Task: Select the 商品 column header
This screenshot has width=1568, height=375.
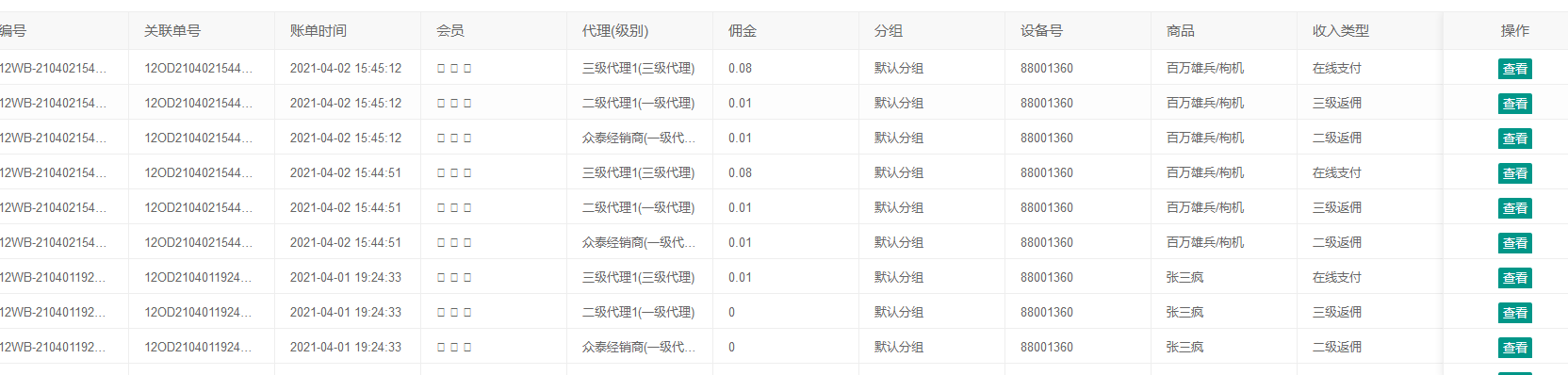Action: [1181, 31]
